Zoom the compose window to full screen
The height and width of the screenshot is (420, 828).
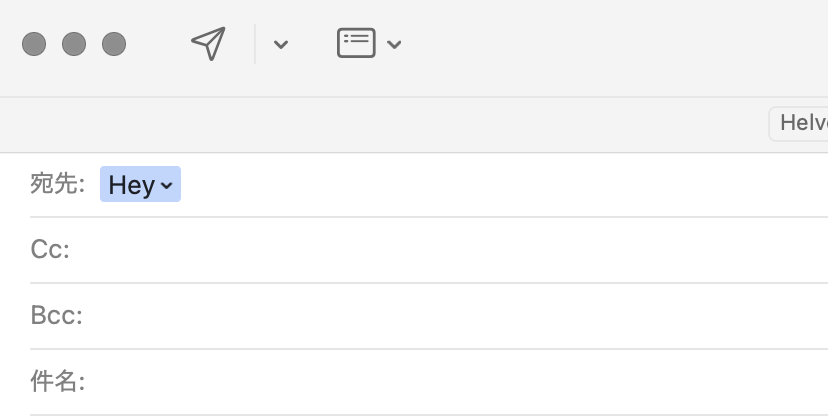click(114, 44)
